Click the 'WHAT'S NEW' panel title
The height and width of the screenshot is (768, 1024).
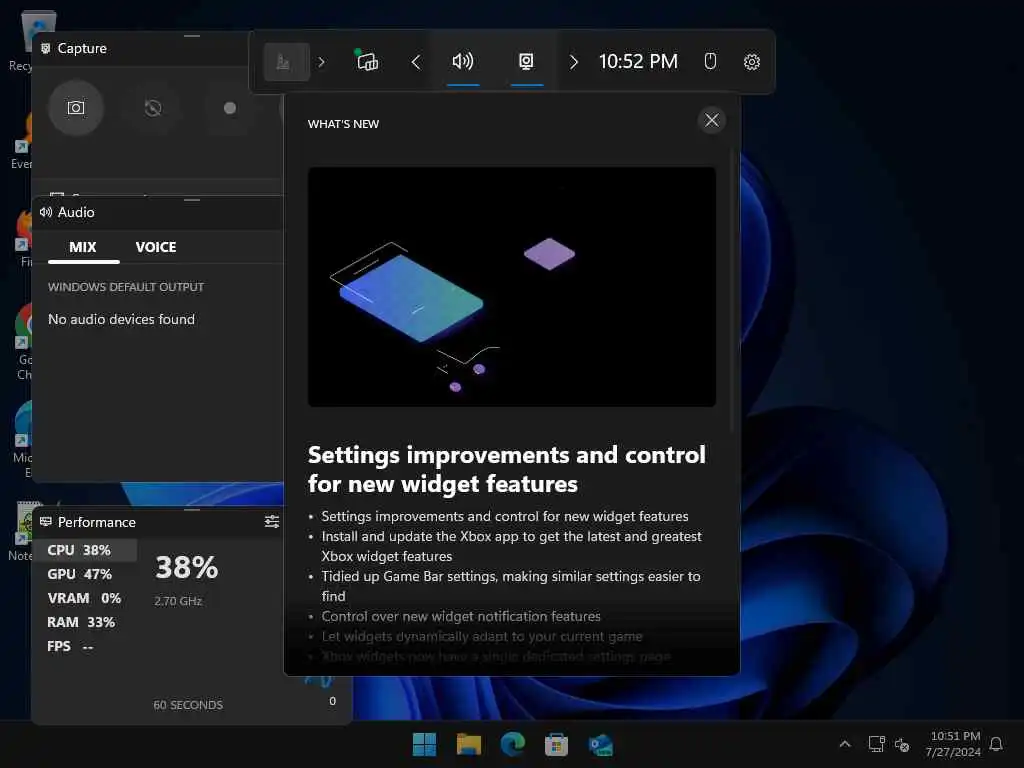coord(344,124)
